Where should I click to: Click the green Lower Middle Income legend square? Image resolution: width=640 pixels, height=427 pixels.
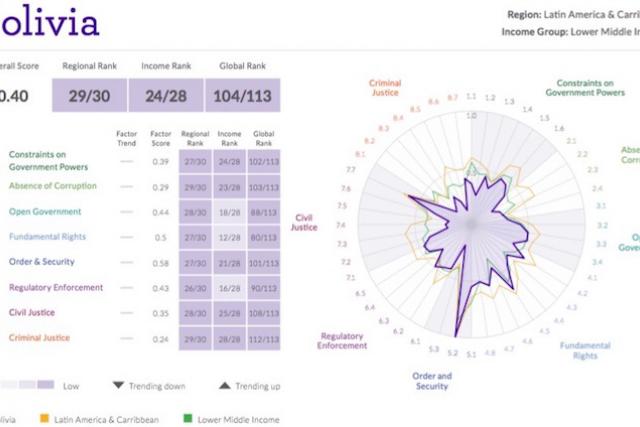point(188,420)
